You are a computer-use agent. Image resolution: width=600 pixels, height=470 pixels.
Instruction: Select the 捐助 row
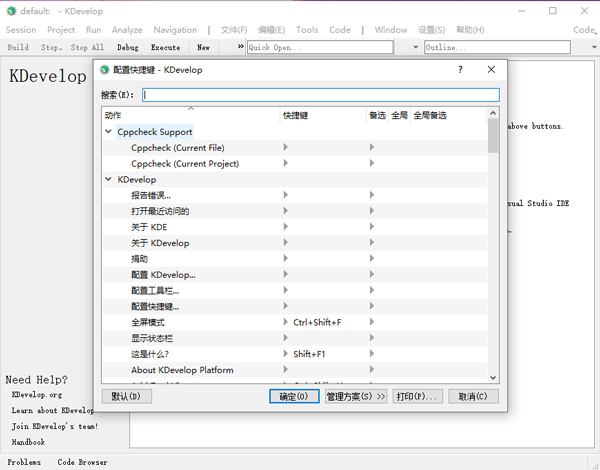pos(295,259)
